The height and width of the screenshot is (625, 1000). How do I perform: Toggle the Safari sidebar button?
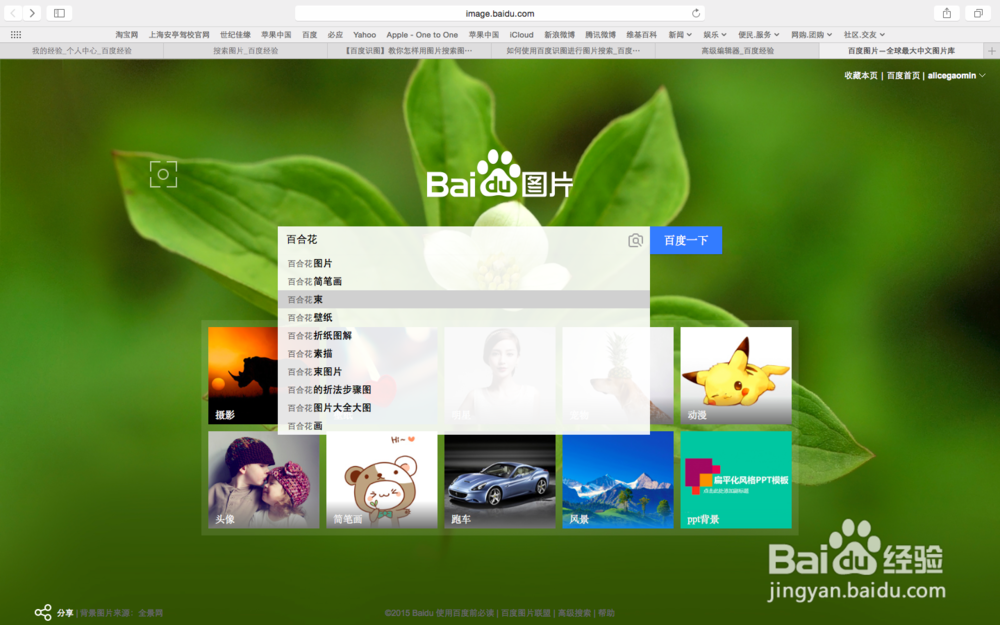point(59,13)
